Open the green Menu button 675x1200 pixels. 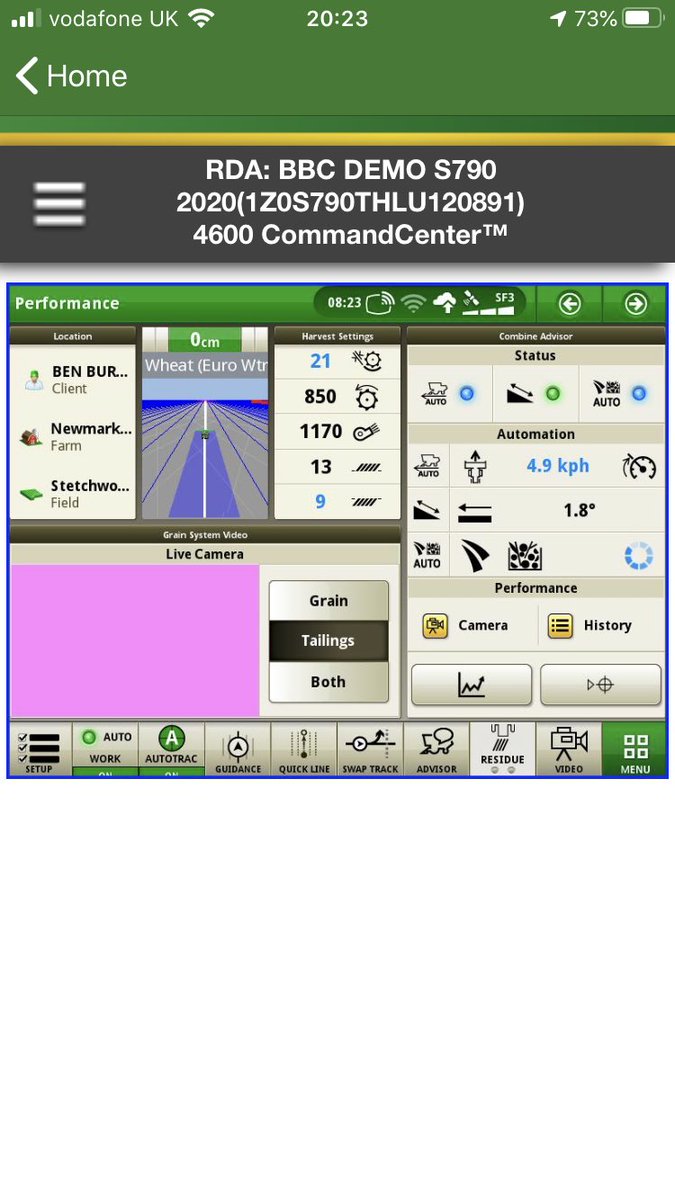634,749
